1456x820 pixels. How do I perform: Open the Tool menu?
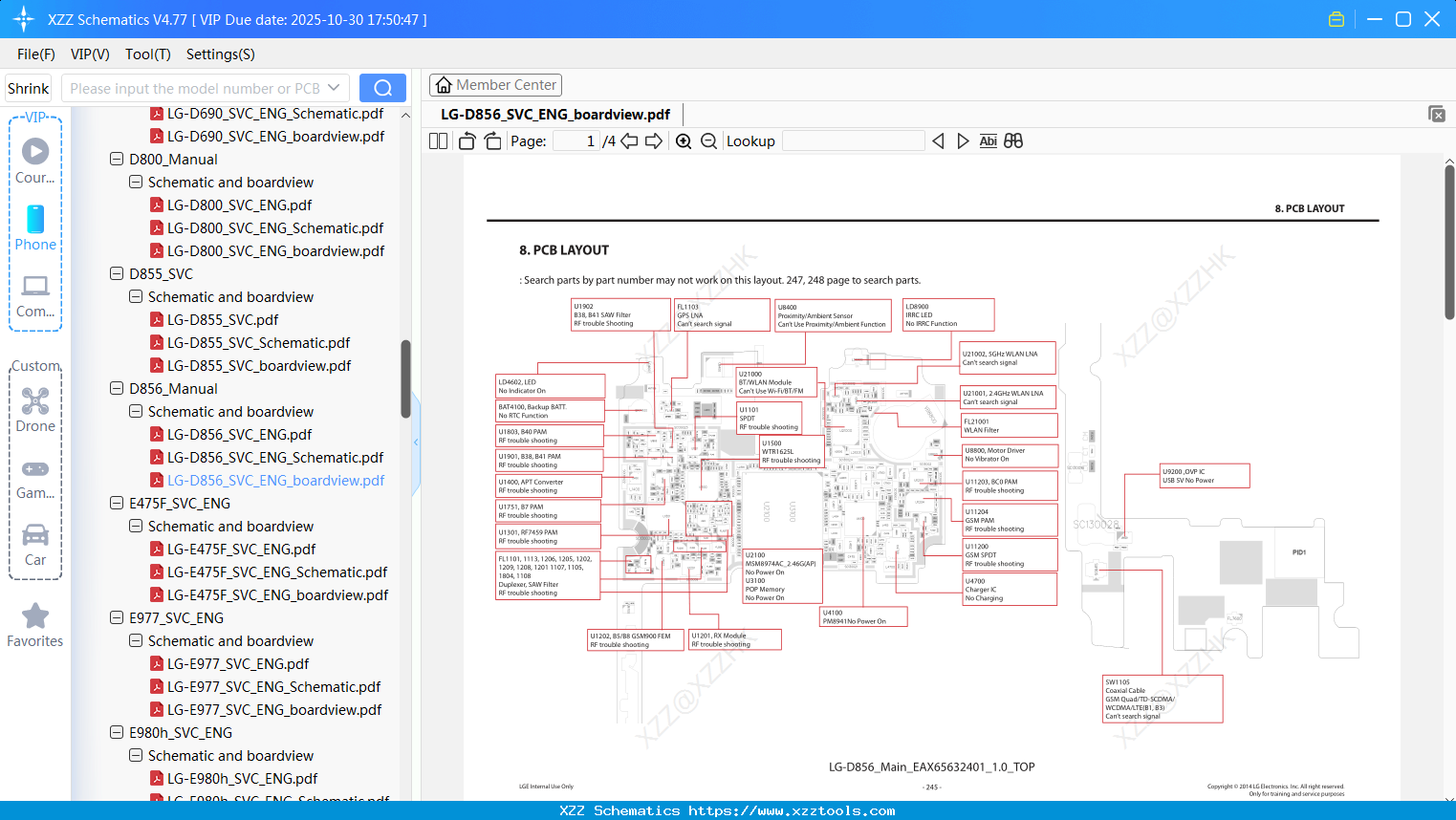[147, 54]
